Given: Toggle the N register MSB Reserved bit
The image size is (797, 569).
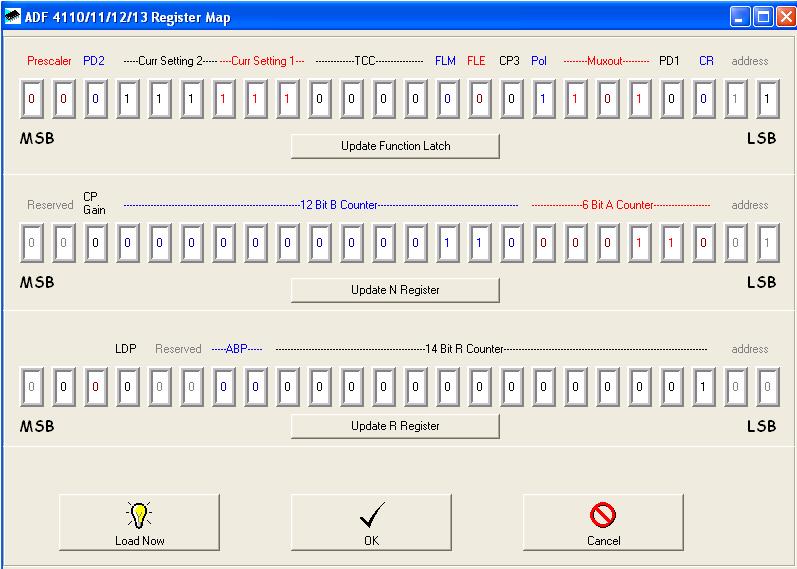Looking at the screenshot, I should point(32,243).
